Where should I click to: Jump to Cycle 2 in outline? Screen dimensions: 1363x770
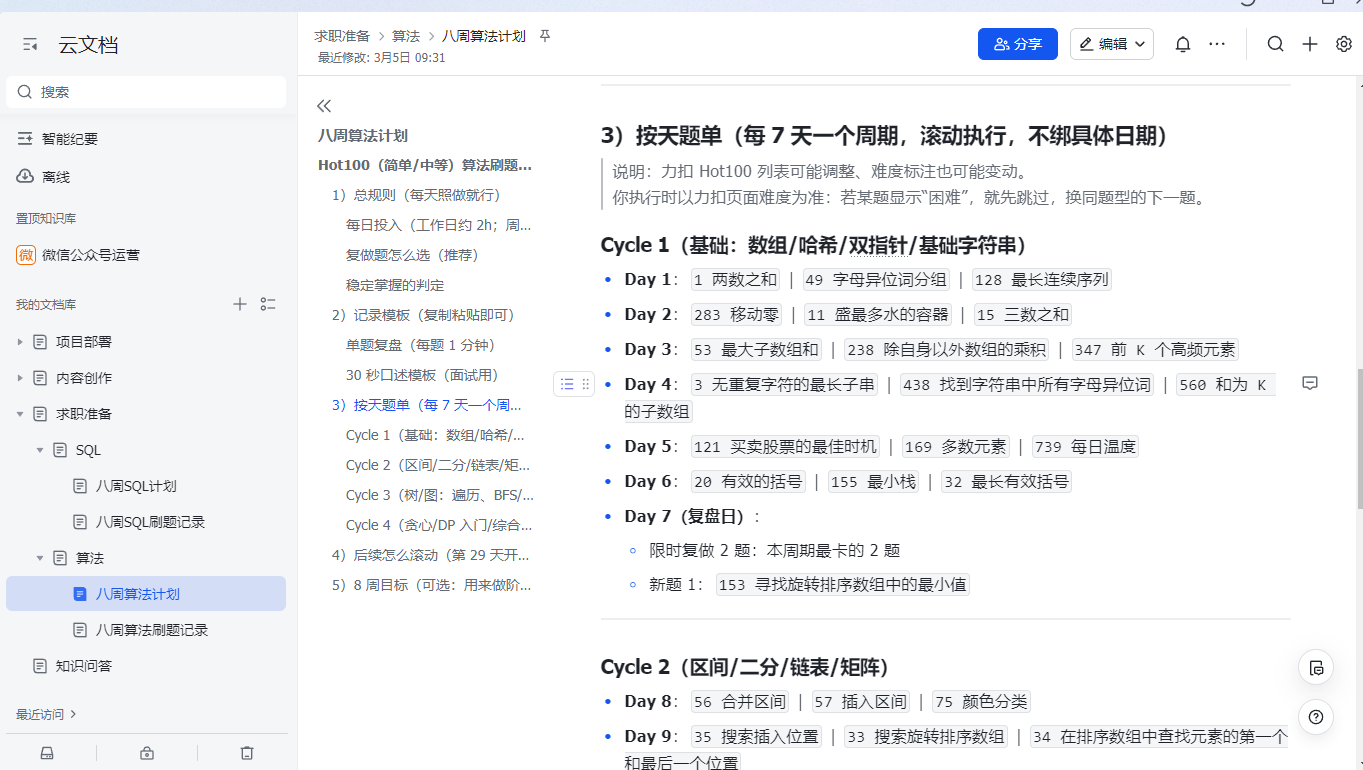pyautogui.click(x=438, y=465)
